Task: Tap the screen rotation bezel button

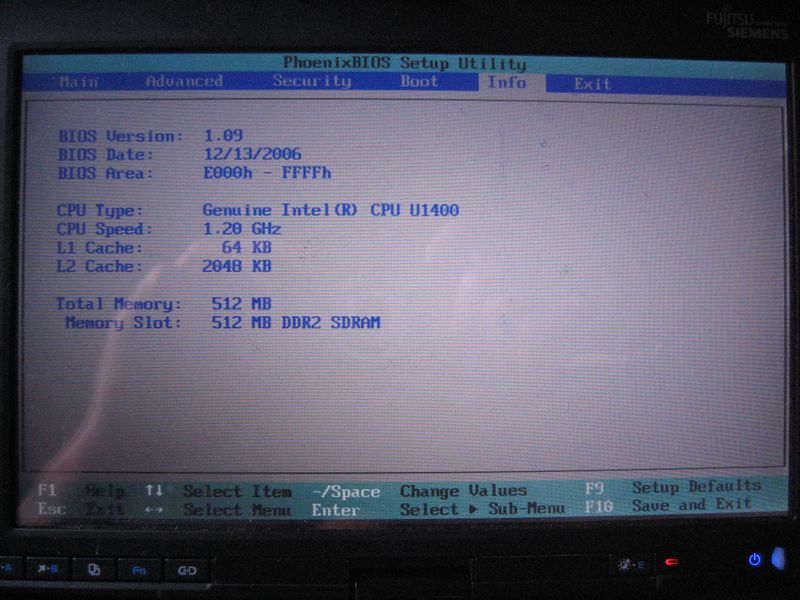Action: point(94,569)
